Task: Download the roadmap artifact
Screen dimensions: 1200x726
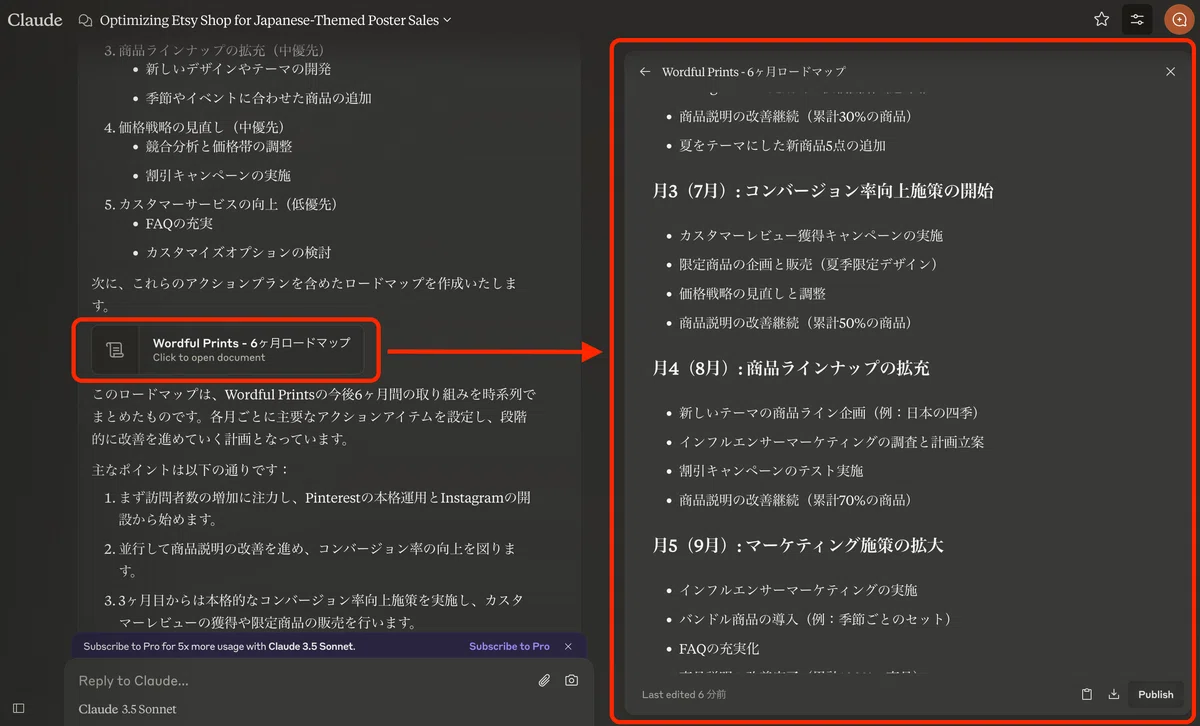Action: pyautogui.click(x=1114, y=694)
